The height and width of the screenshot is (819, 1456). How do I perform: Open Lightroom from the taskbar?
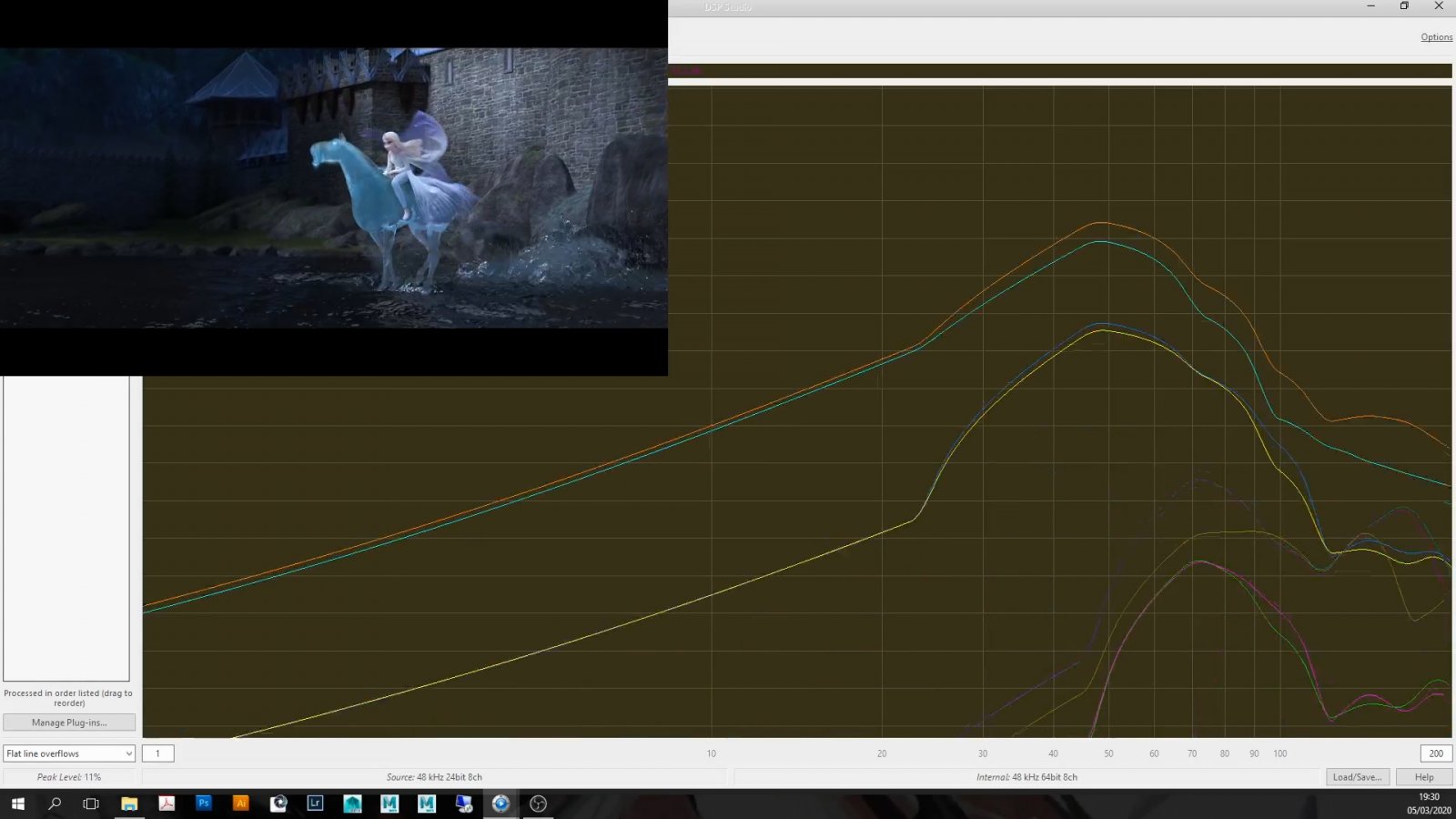[316, 804]
